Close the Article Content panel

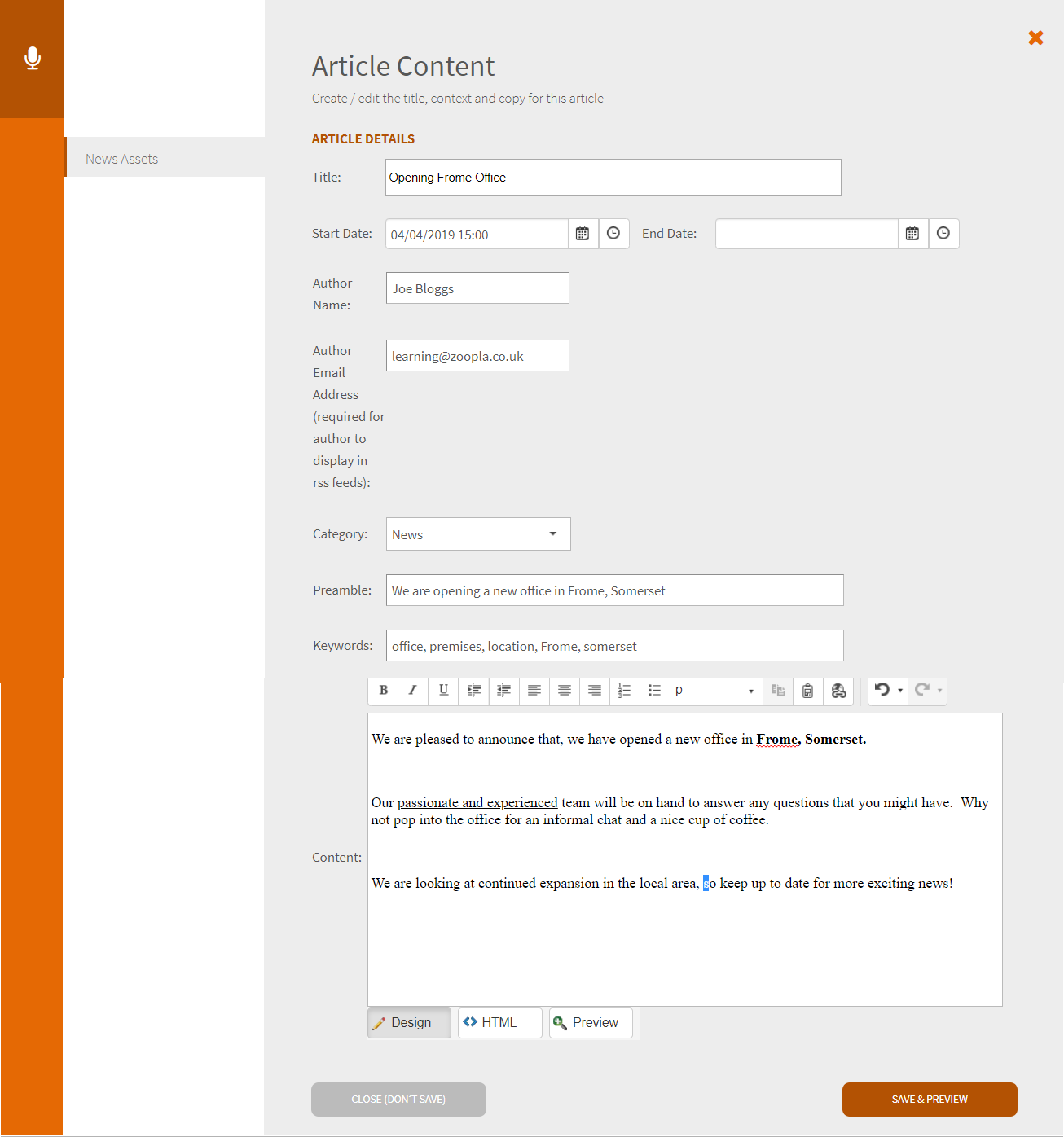click(1035, 37)
